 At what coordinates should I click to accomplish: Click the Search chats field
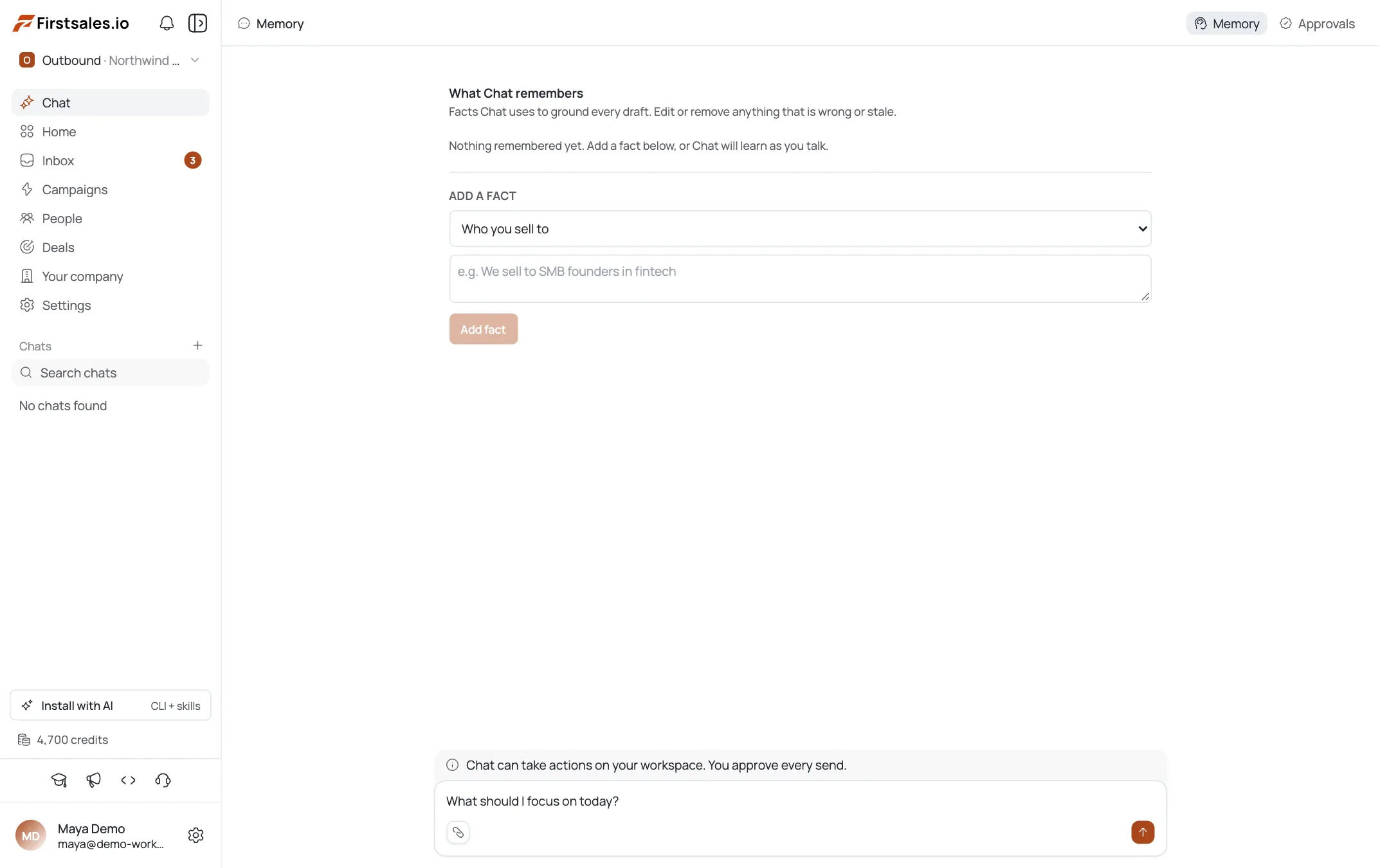click(110, 373)
